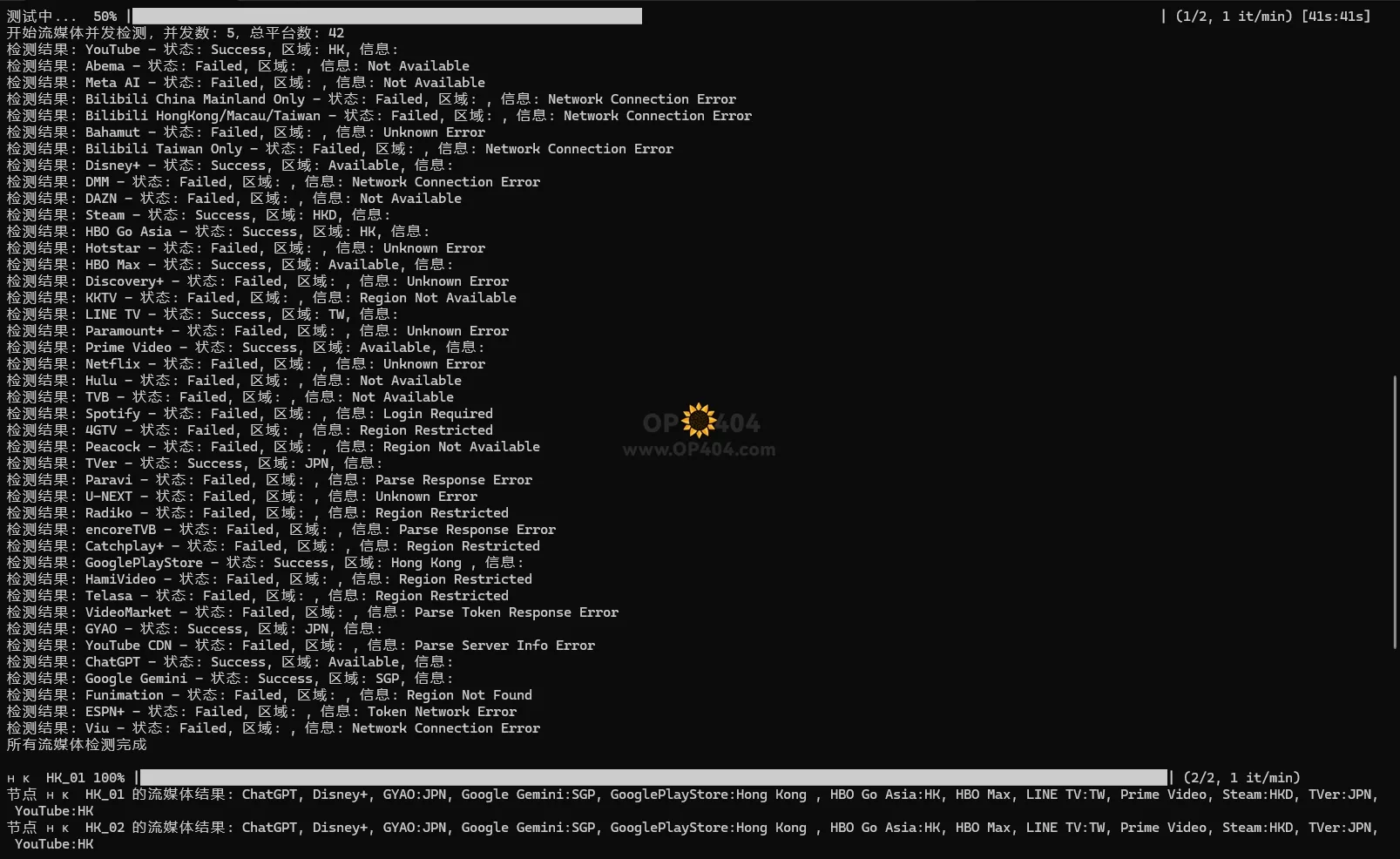This screenshot has height=859, width=1400.
Task: Click the Hulu Not Available line
Action: click(234, 381)
